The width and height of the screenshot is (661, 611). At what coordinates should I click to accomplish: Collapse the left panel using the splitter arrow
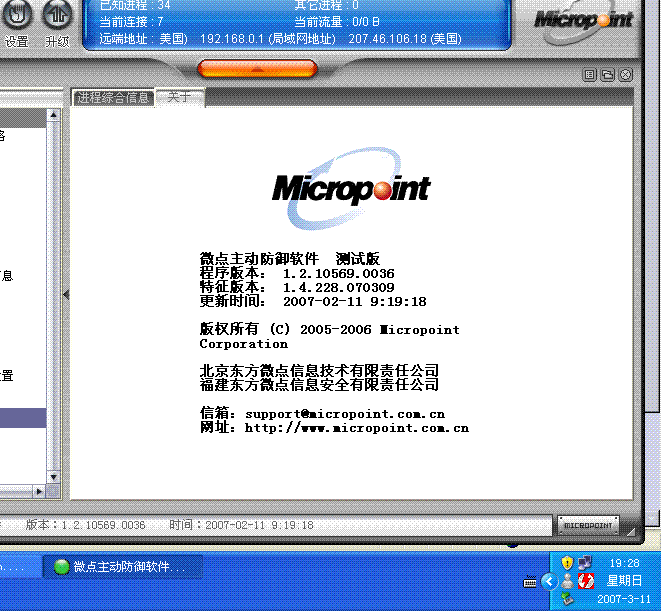pos(66,294)
